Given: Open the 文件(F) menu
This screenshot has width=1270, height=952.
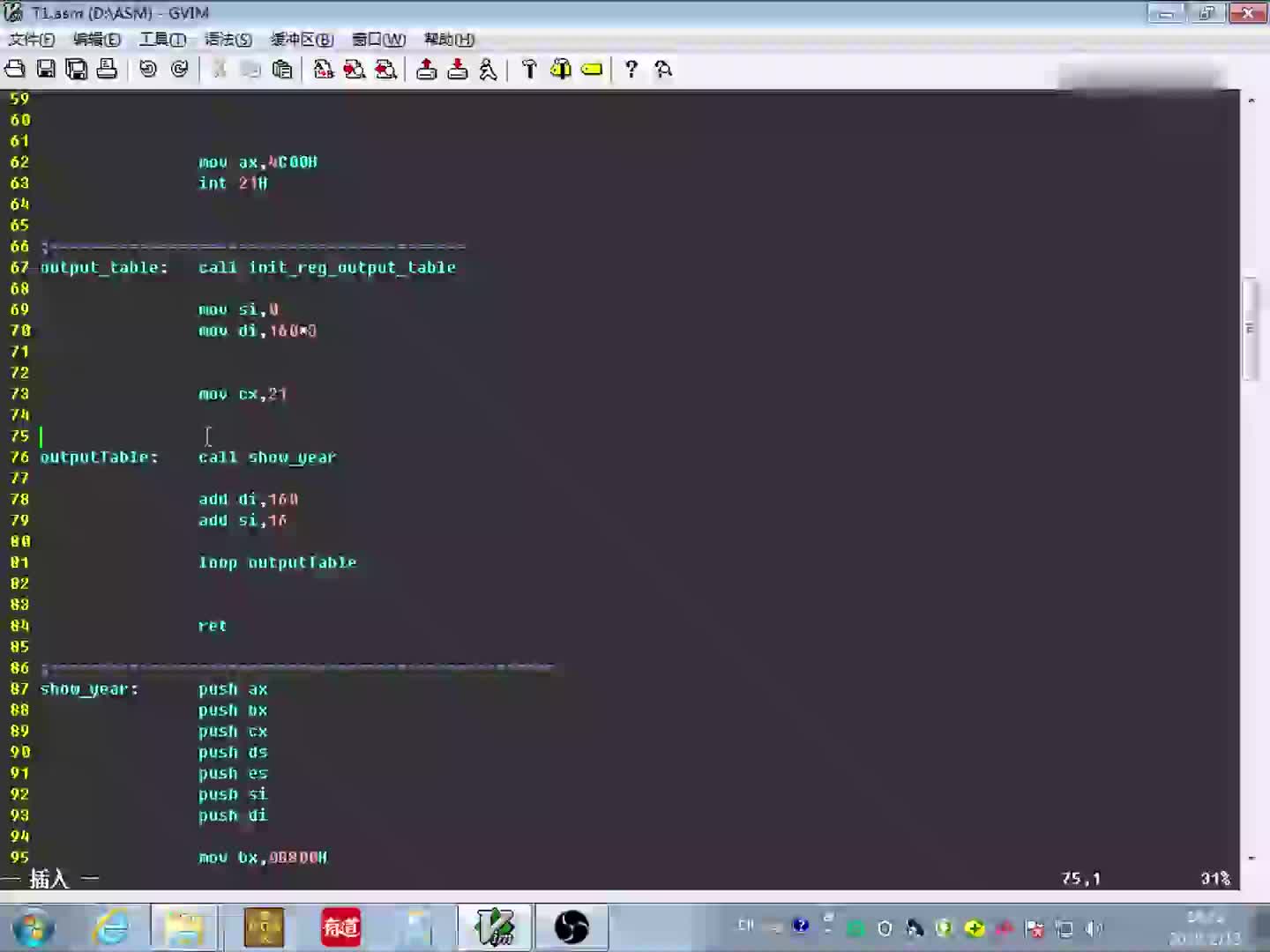Looking at the screenshot, I should [32, 39].
